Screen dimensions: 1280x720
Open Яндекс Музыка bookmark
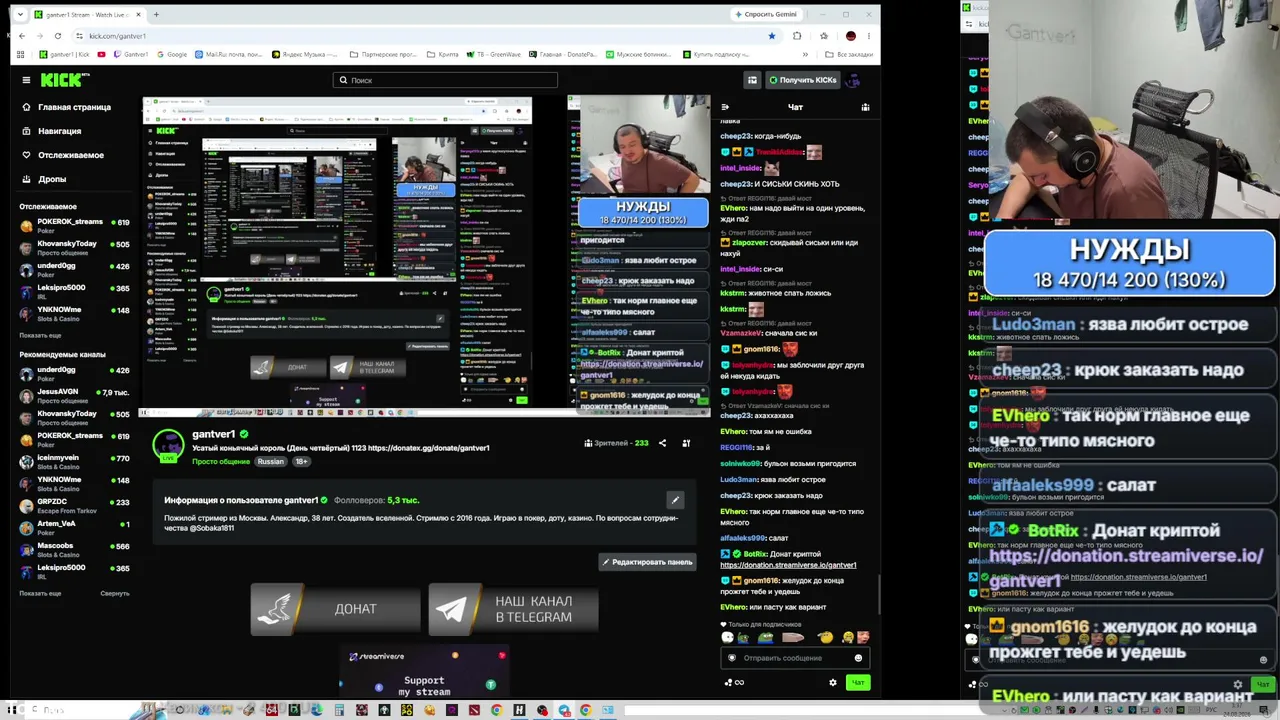click(303, 54)
